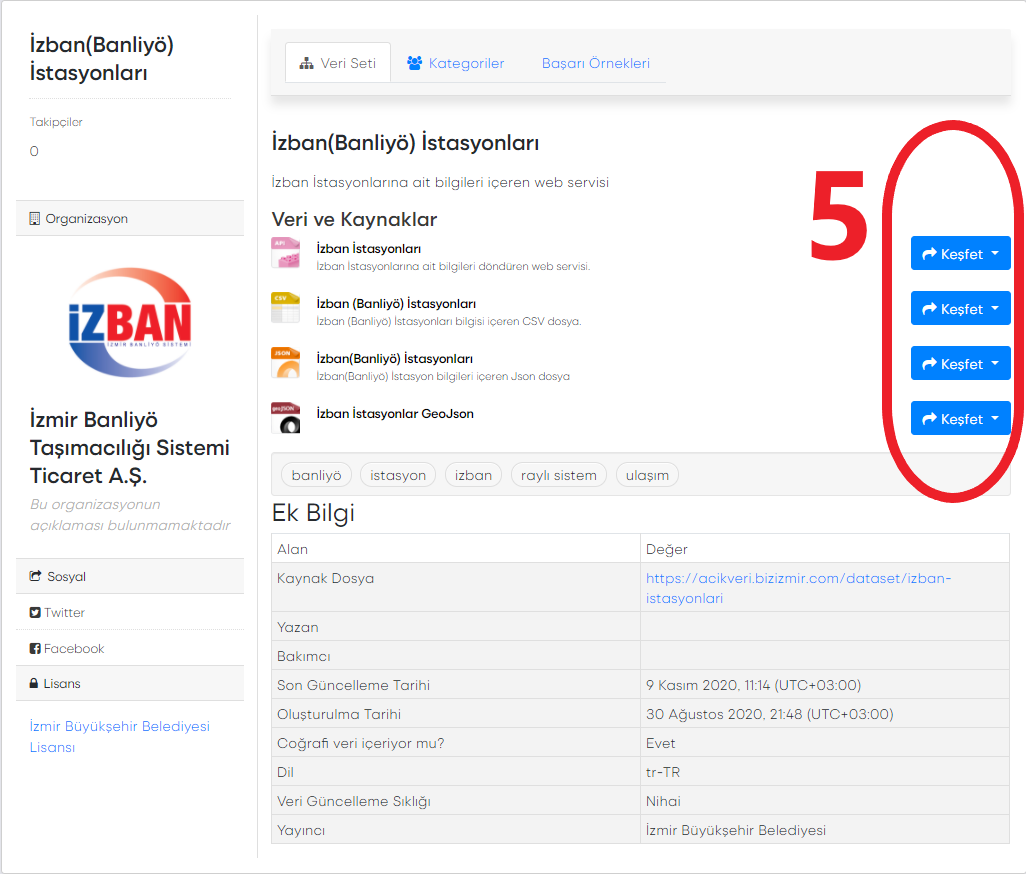
Task: Click the GeoJSON file icon
Action: click(x=285, y=418)
